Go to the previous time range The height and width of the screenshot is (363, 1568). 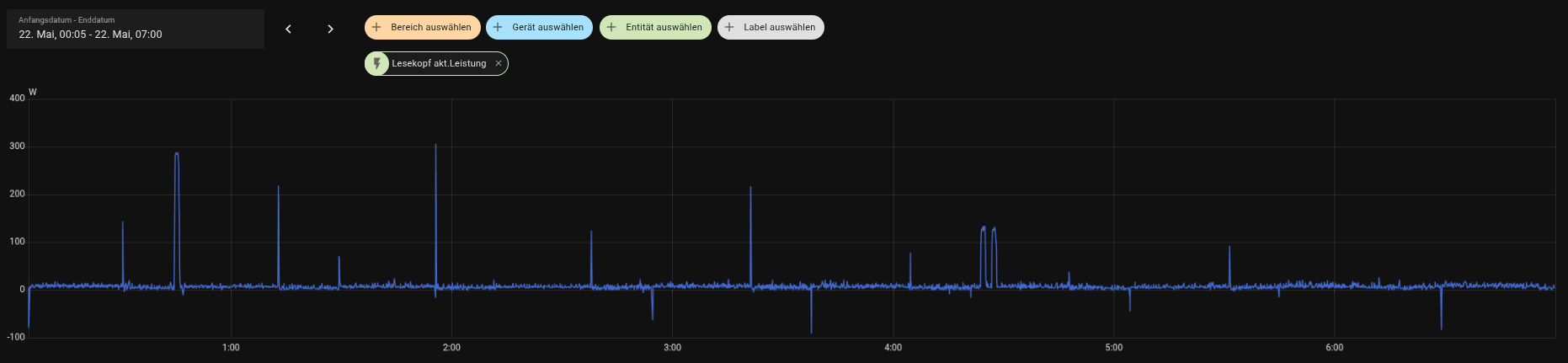coord(288,29)
